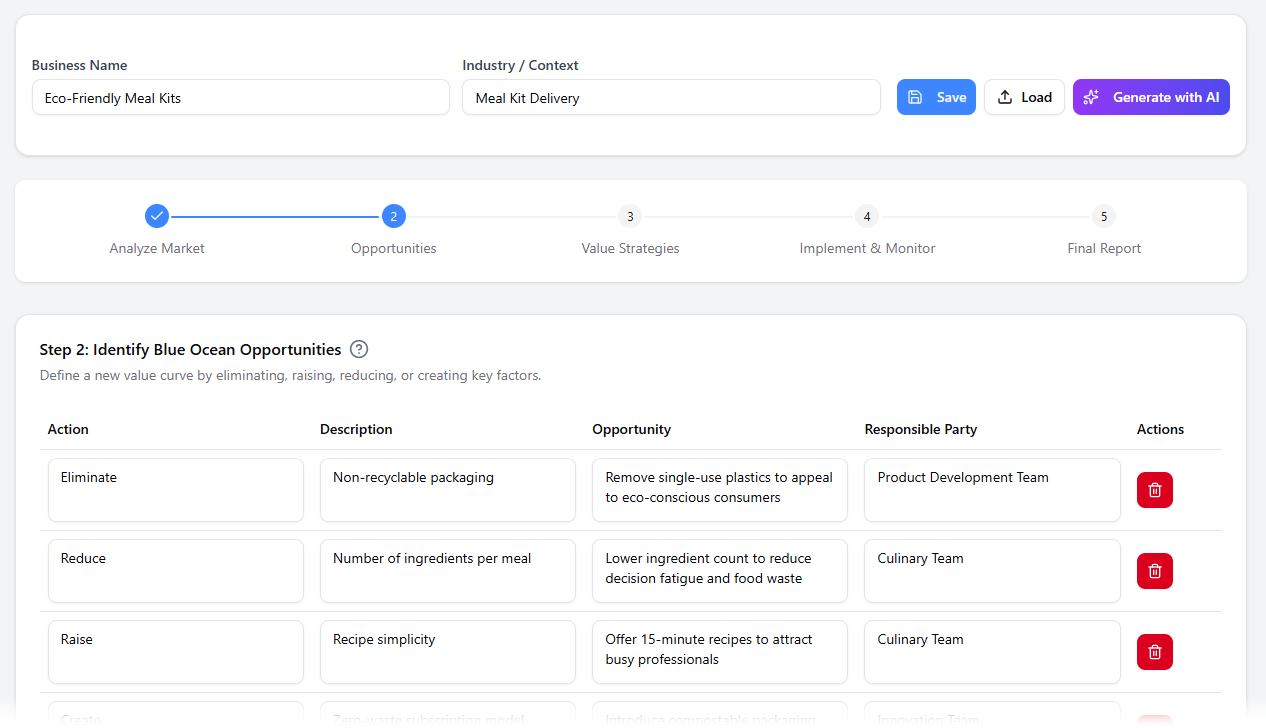Delete the Eliminate opportunity row
The image size is (1266, 728).
tap(1154, 489)
